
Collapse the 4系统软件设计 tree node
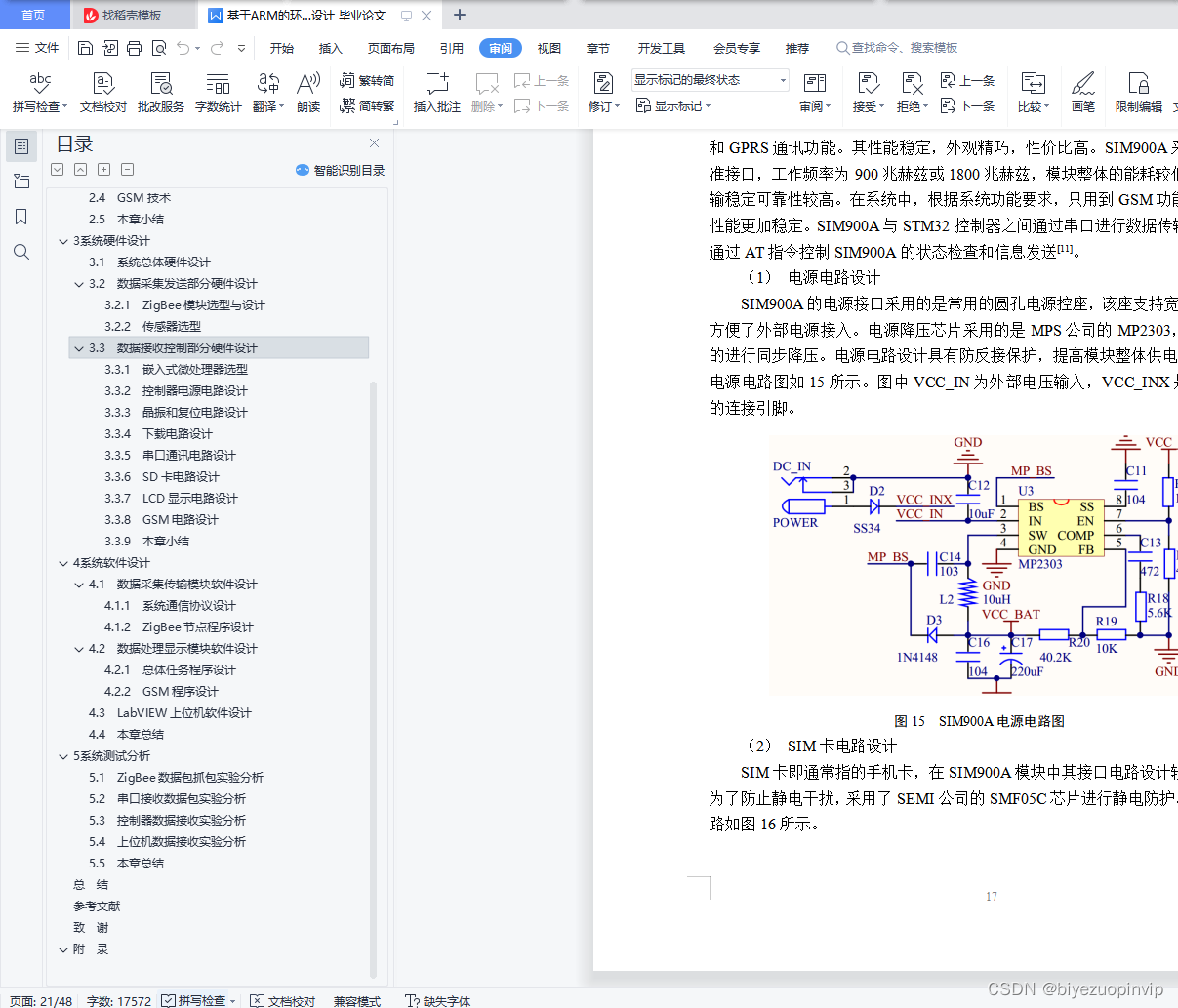pos(63,563)
